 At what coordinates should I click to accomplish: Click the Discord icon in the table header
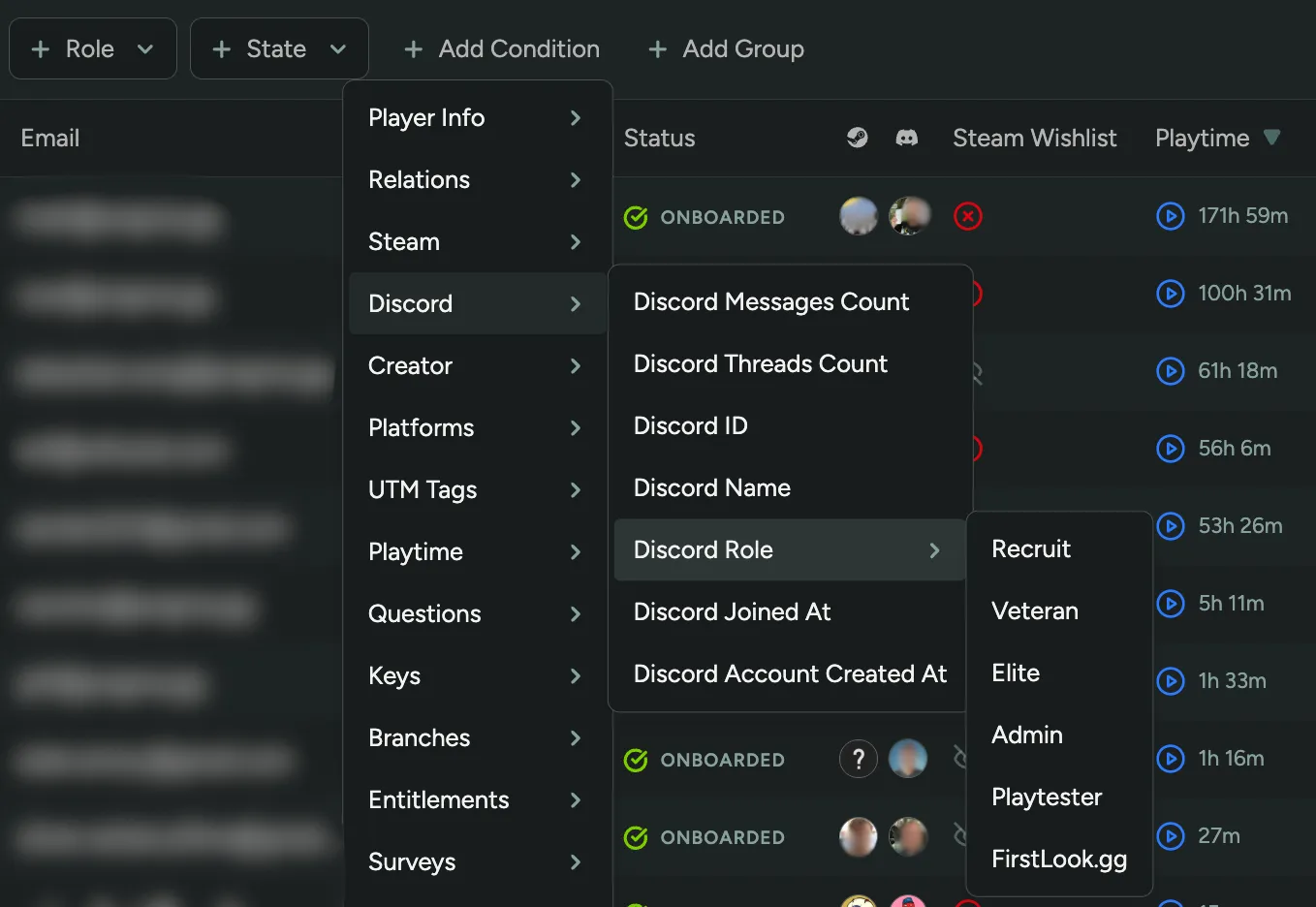907,138
